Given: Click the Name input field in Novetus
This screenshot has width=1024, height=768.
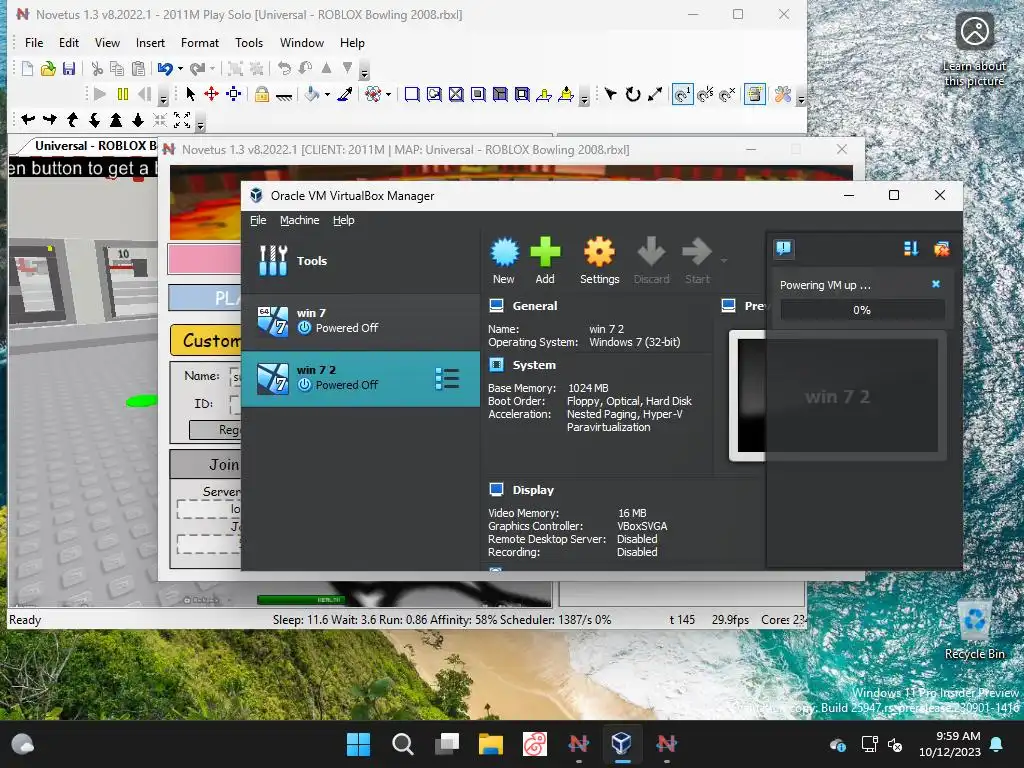Looking at the screenshot, I should 236,376.
